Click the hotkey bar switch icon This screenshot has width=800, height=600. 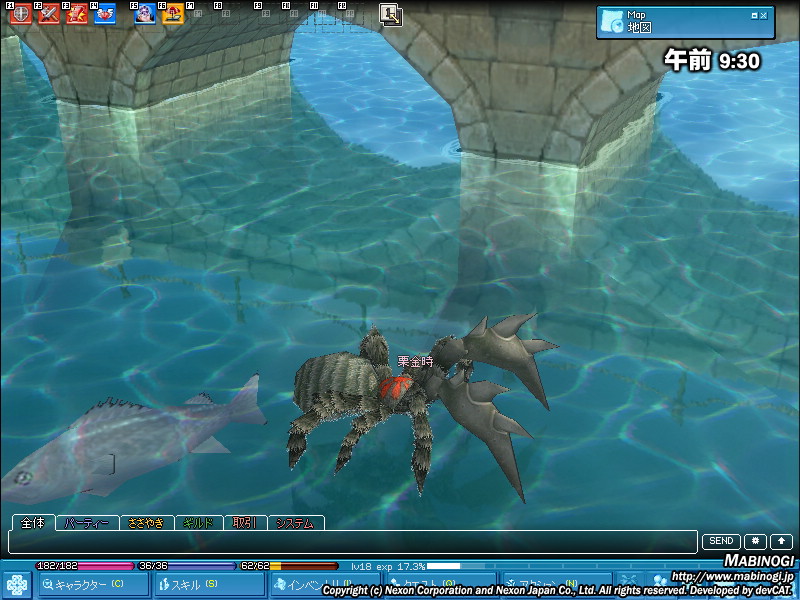click(x=391, y=14)
